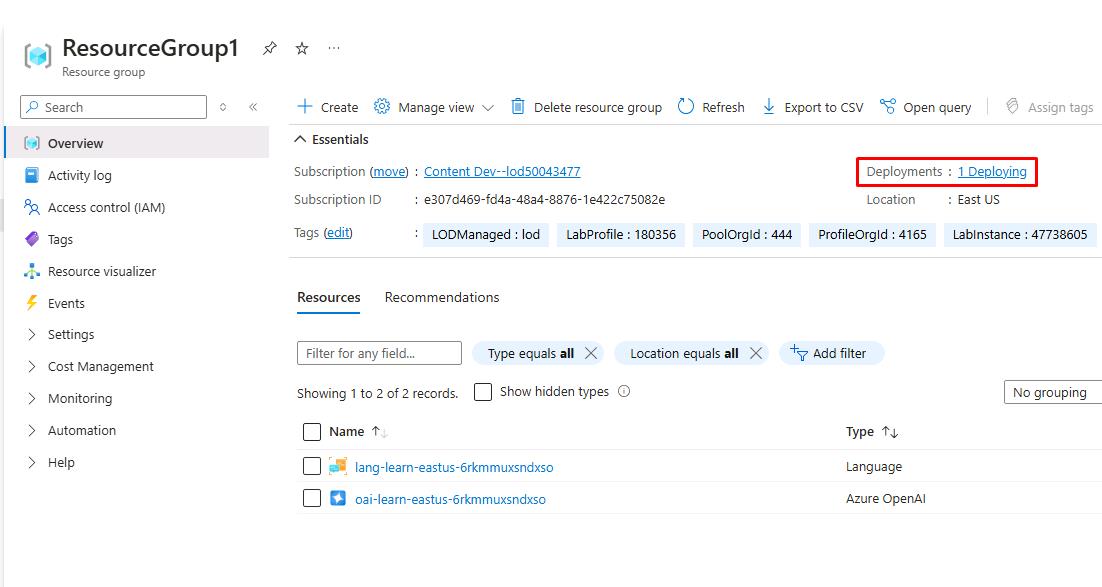Sort resources by Name column arrows
The width and height of the screenshot is (1102, 587).
380,432
